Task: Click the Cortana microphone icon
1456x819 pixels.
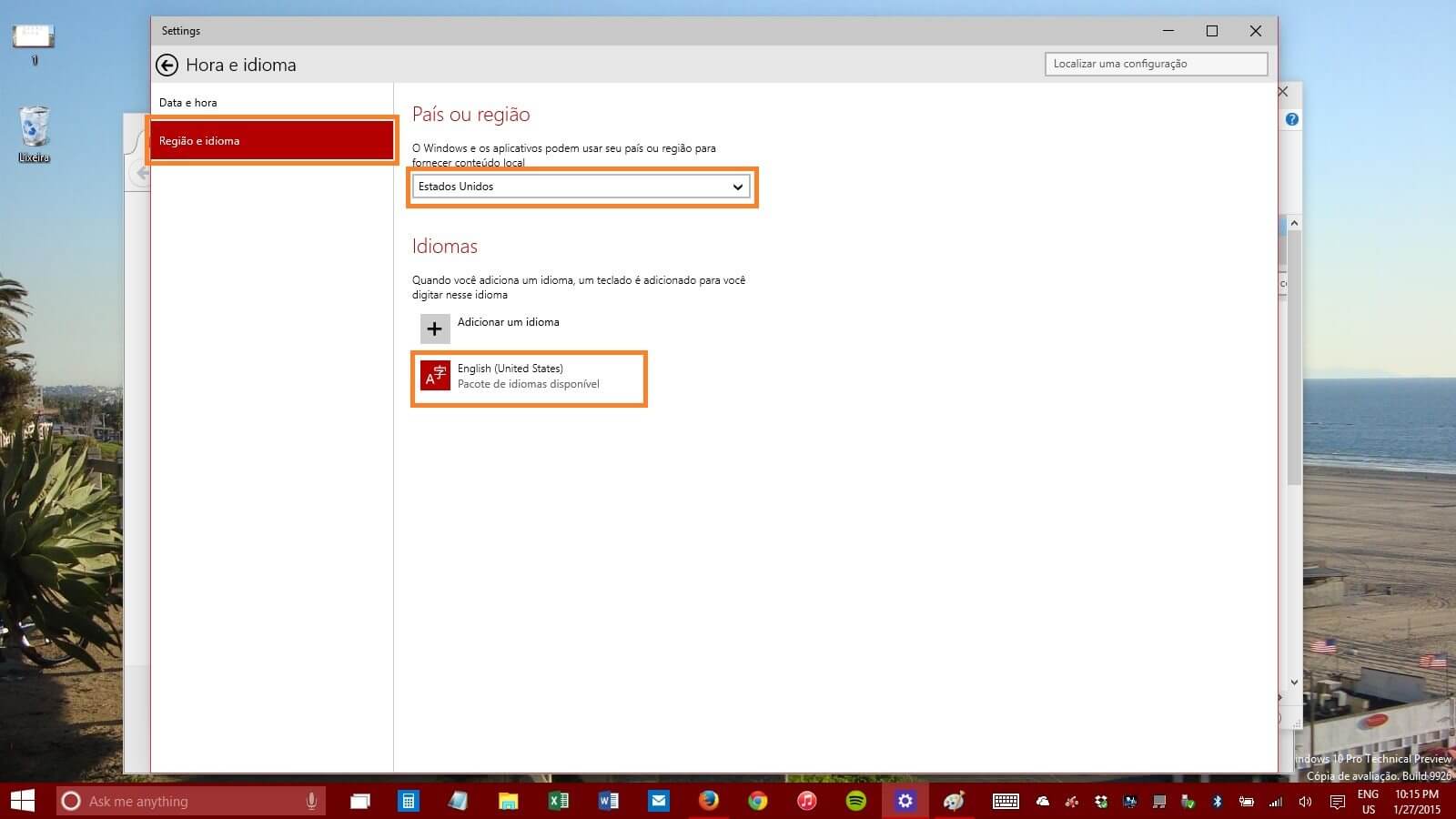Action: [x=311, y=801]
